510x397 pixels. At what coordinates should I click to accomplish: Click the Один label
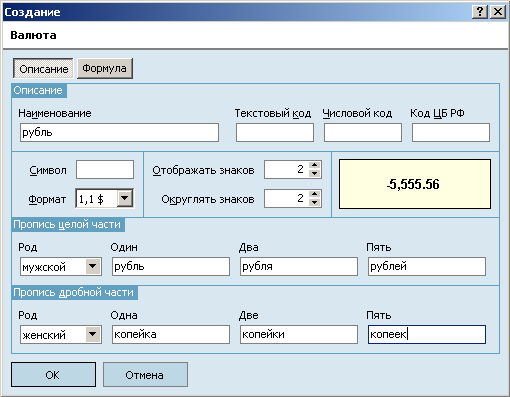pos(124,247)
